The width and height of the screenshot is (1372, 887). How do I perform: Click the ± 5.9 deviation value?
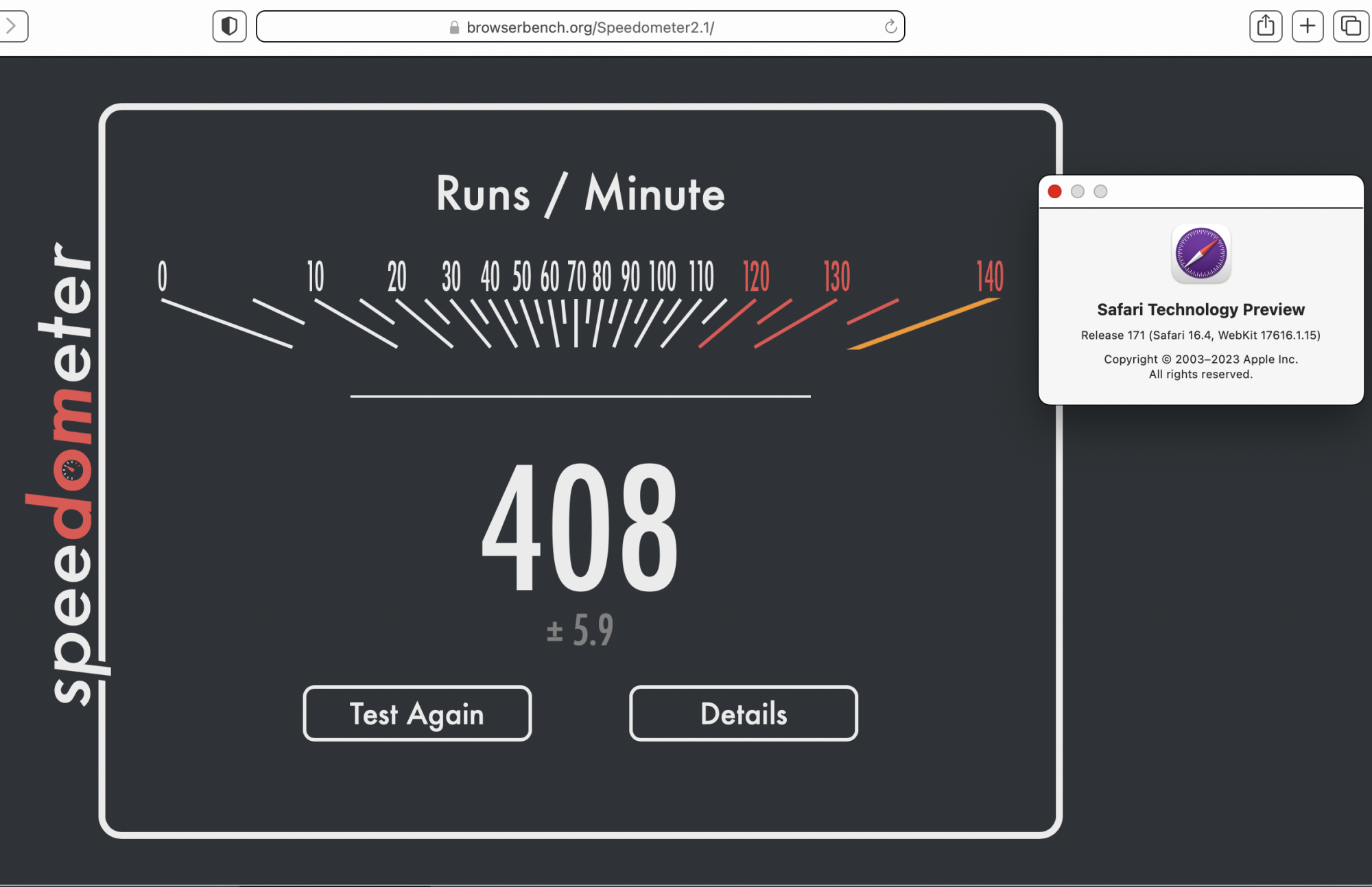(580, 630)
